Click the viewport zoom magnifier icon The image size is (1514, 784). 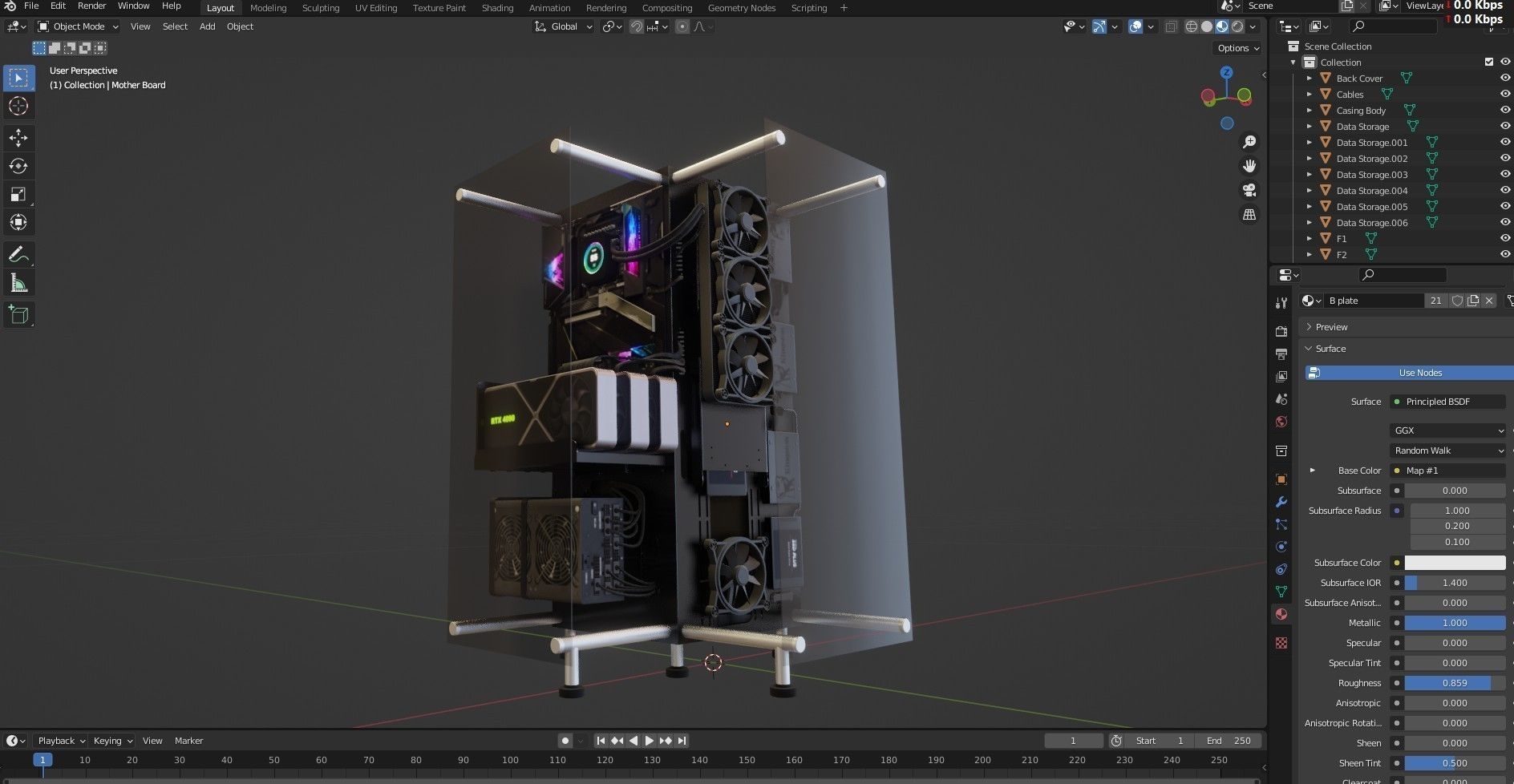tap(1249, 142)
